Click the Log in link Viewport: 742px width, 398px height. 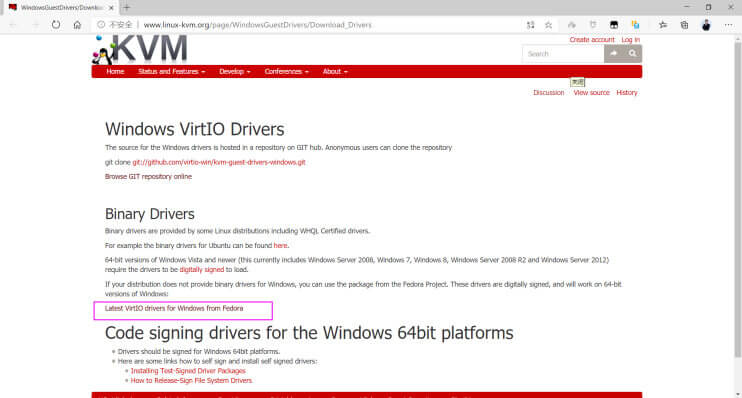click(630, 40)
